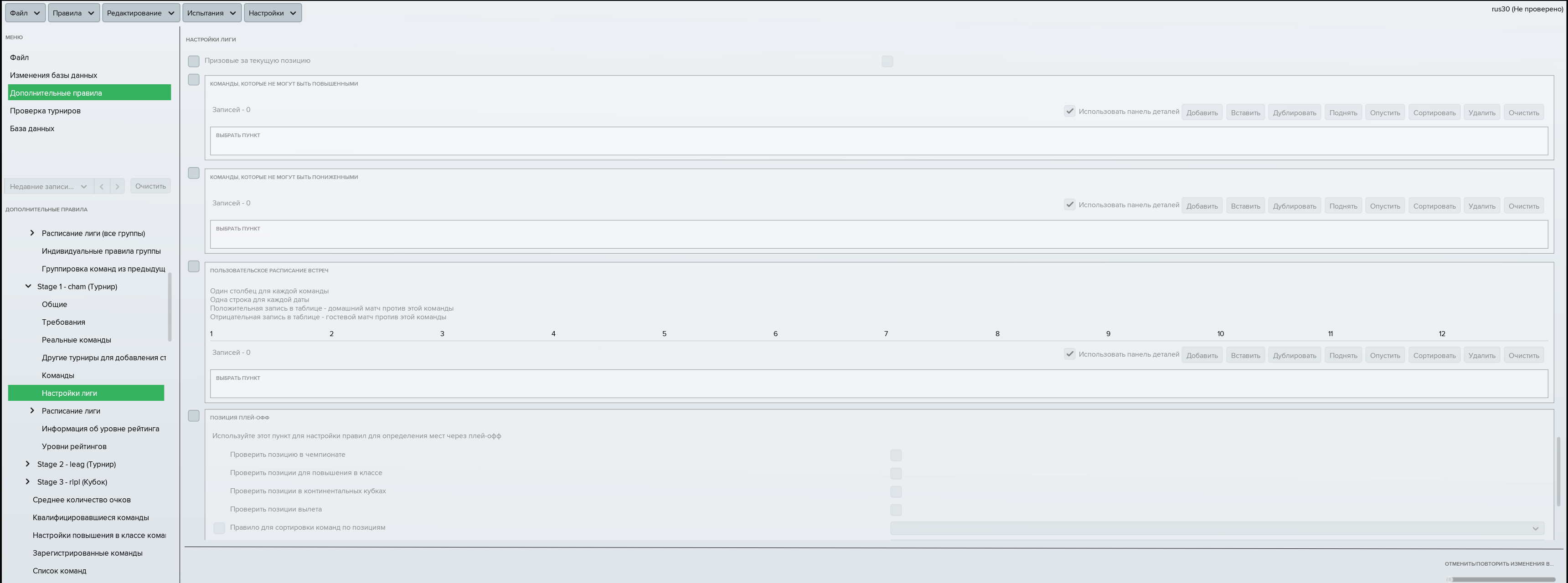Go back with the recent records left arrow

pyautogui.click(x=102, y=186)
